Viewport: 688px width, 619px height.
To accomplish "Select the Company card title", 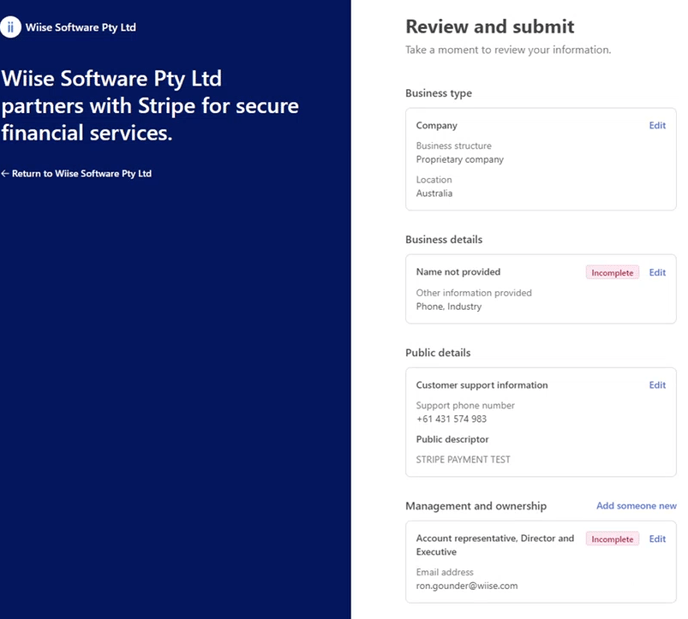I will coord(437,126).
